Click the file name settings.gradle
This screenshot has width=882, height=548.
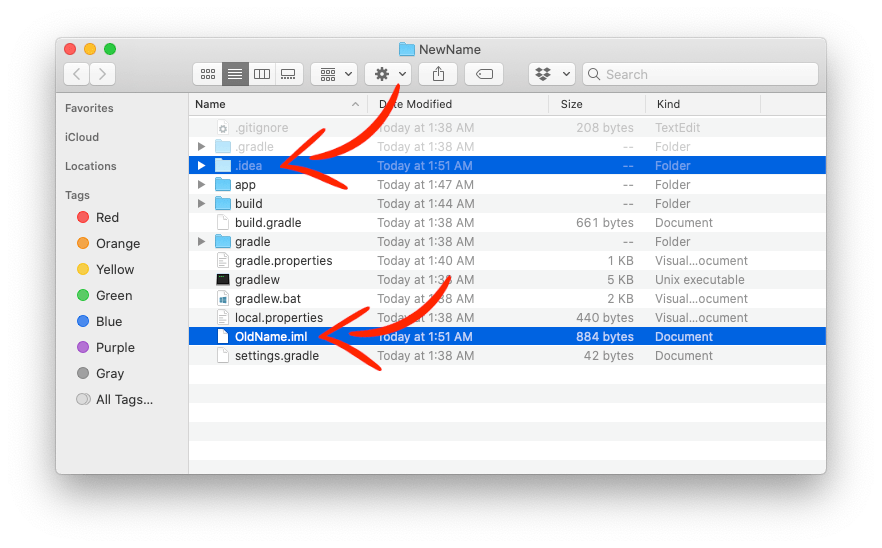tap(277, 356)
